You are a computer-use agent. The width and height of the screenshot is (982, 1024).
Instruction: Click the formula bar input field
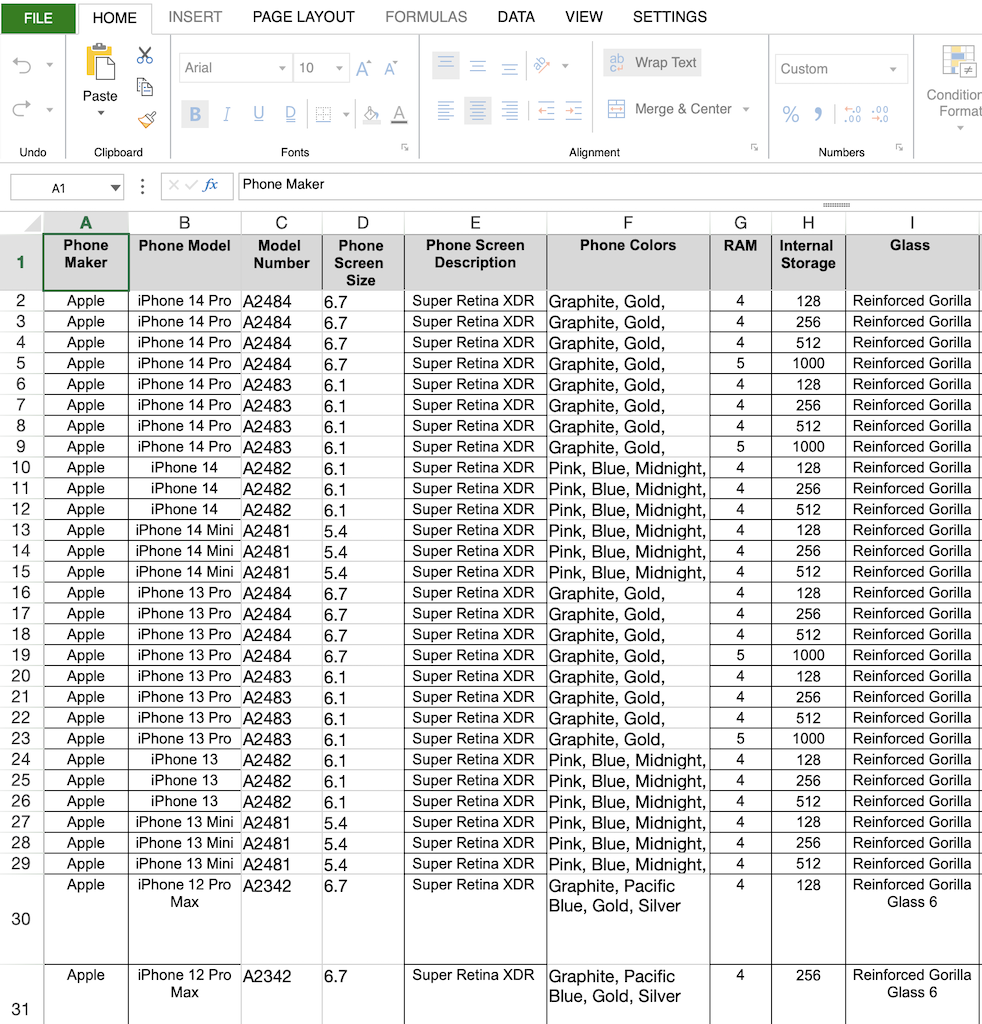tap(610, 185)
